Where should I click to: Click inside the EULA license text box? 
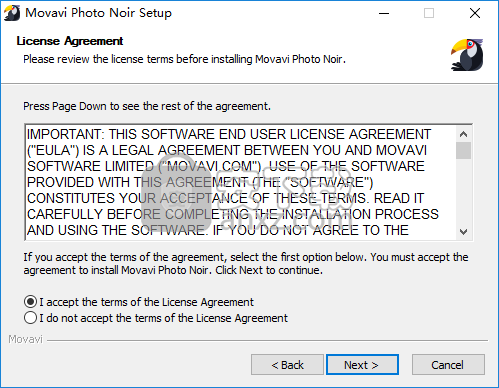click(x=241, y=182)
